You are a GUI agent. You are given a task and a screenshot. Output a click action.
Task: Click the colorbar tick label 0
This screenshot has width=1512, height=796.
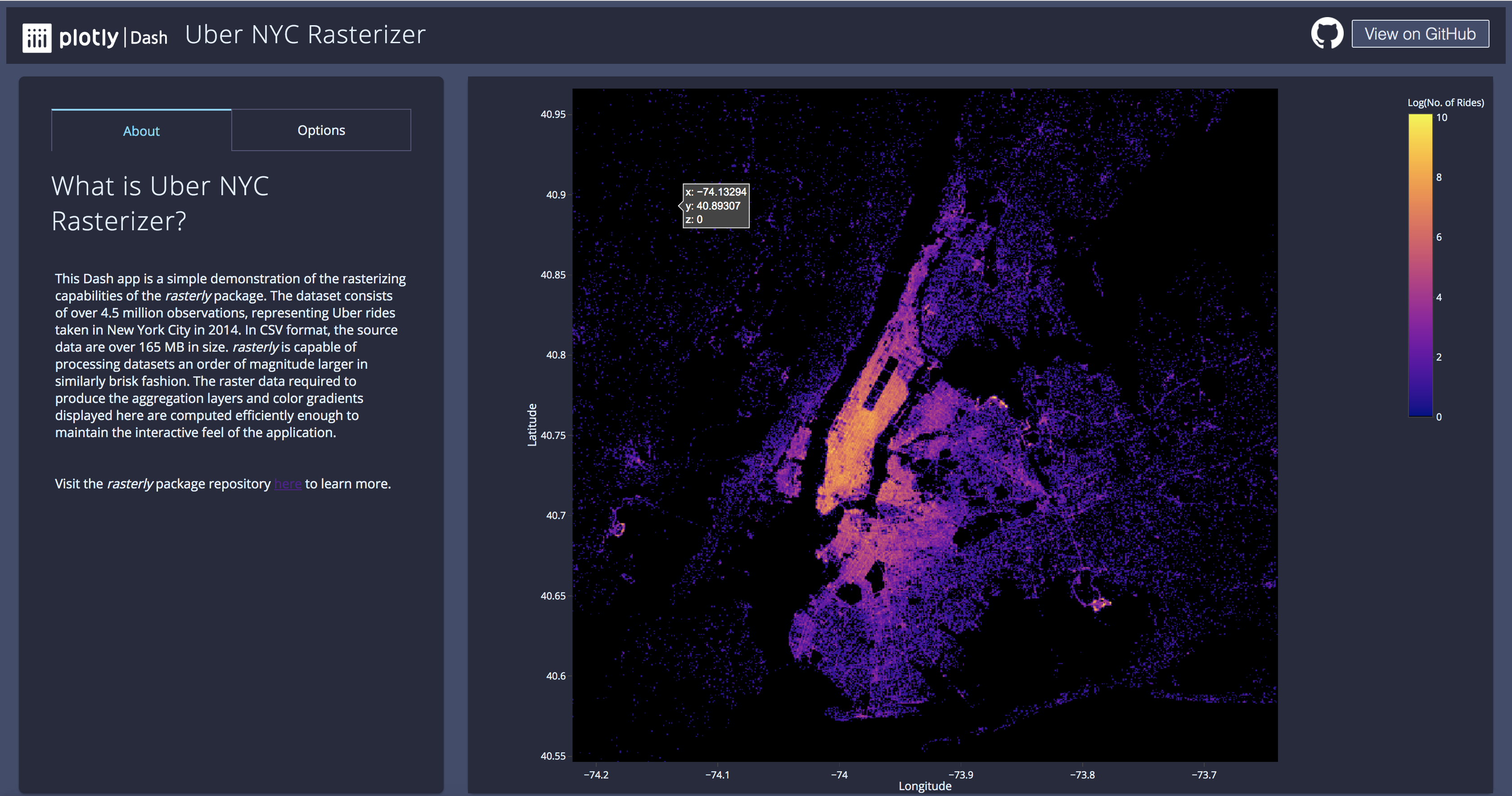(x=1439, y=417)
